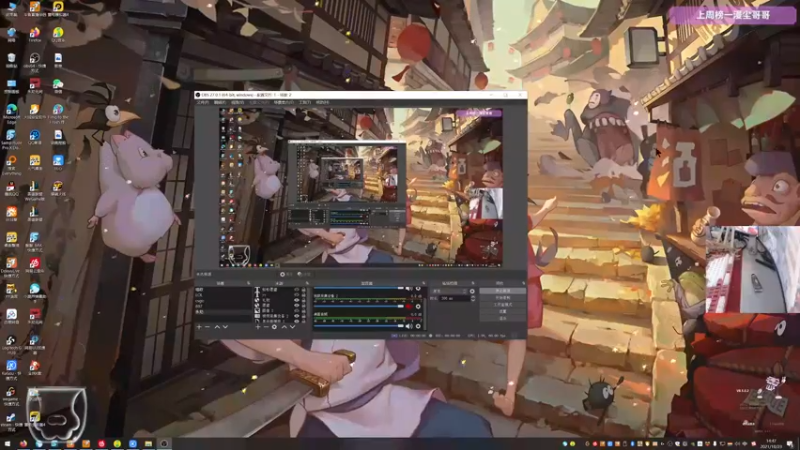
Task: Move the selected scene down
Action: tap(225, 327)
